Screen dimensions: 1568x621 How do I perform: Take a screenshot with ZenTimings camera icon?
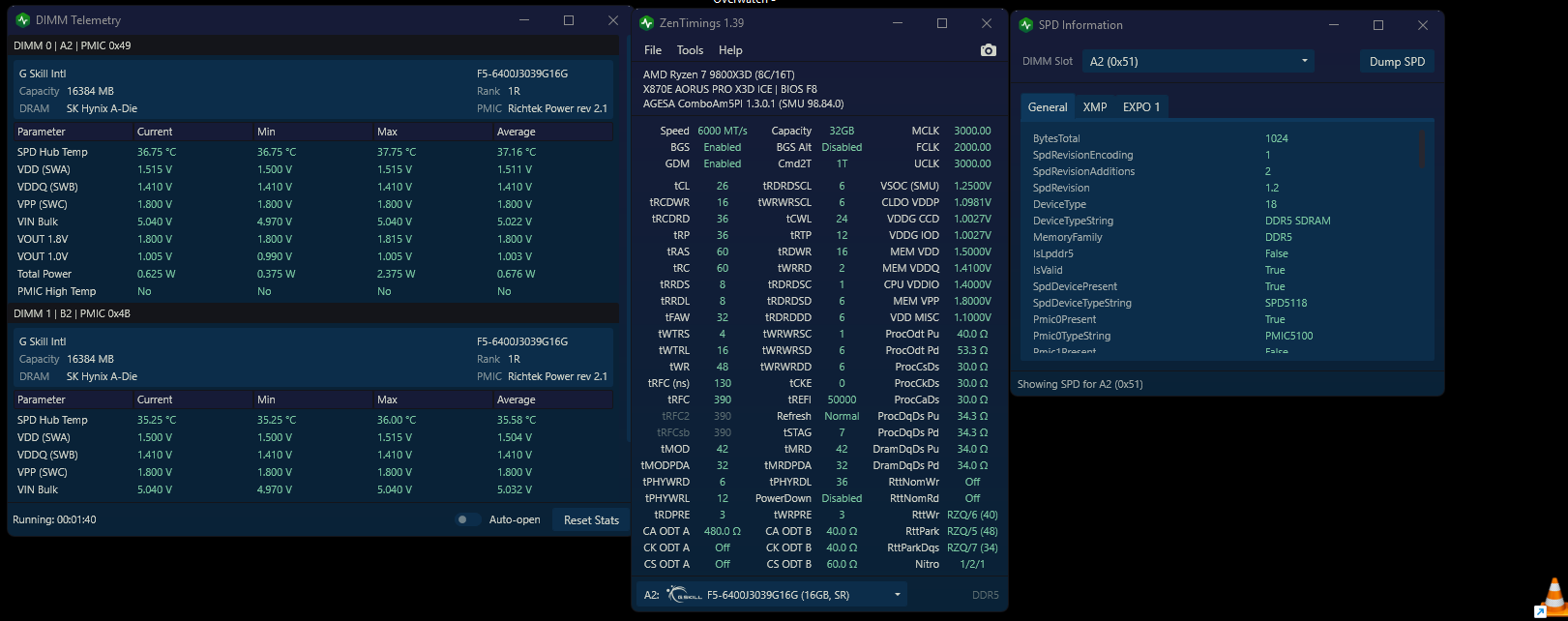(x=988, y=50)
